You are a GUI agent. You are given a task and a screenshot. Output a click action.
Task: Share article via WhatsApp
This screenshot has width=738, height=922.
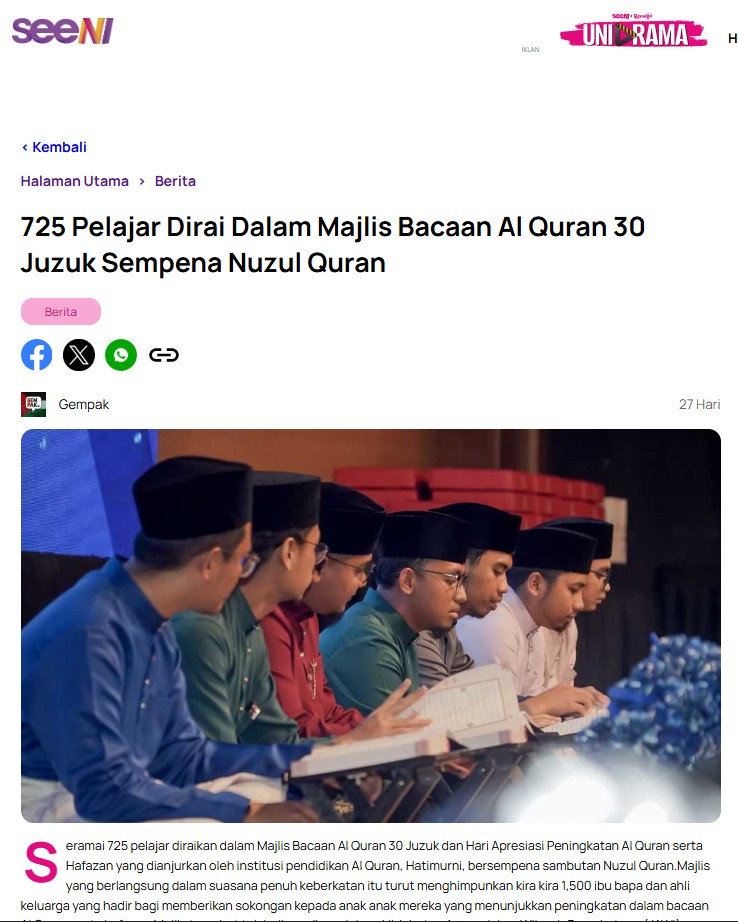121,355
